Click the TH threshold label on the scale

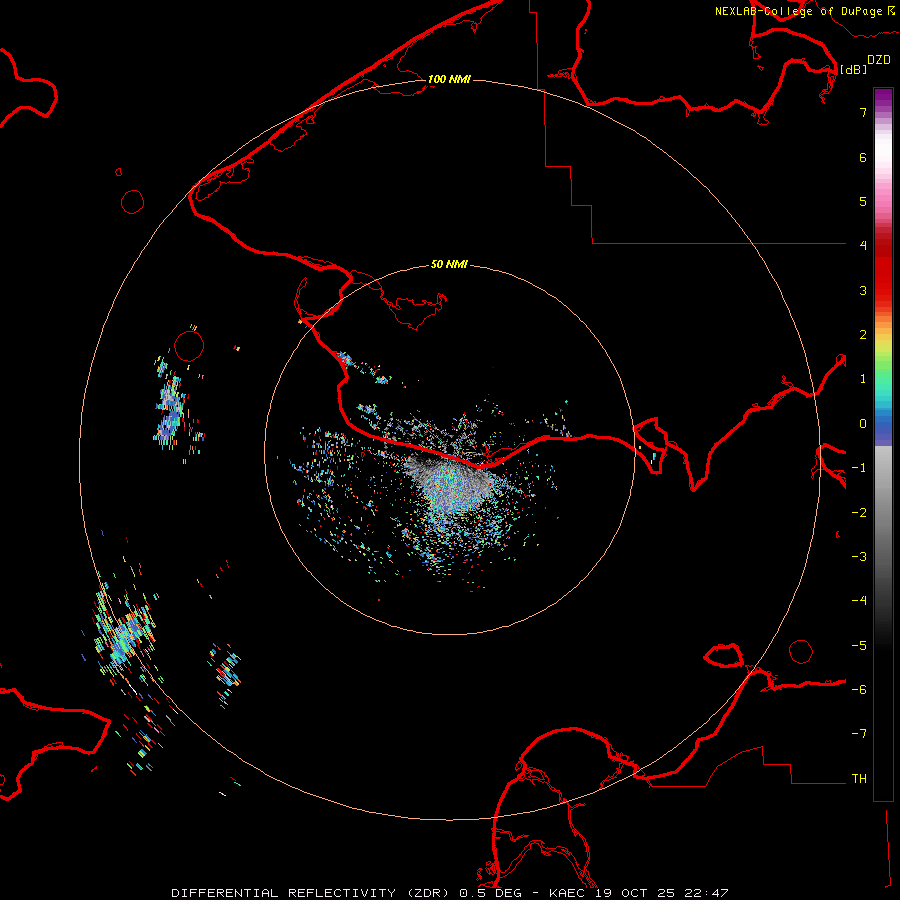(x=859, y=779)
